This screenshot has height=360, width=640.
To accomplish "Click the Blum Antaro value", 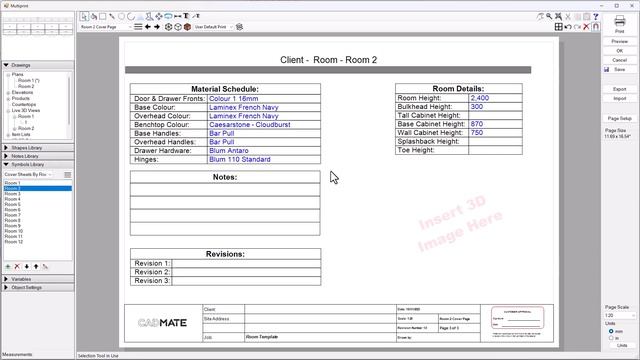I will (x=229, y=151).
